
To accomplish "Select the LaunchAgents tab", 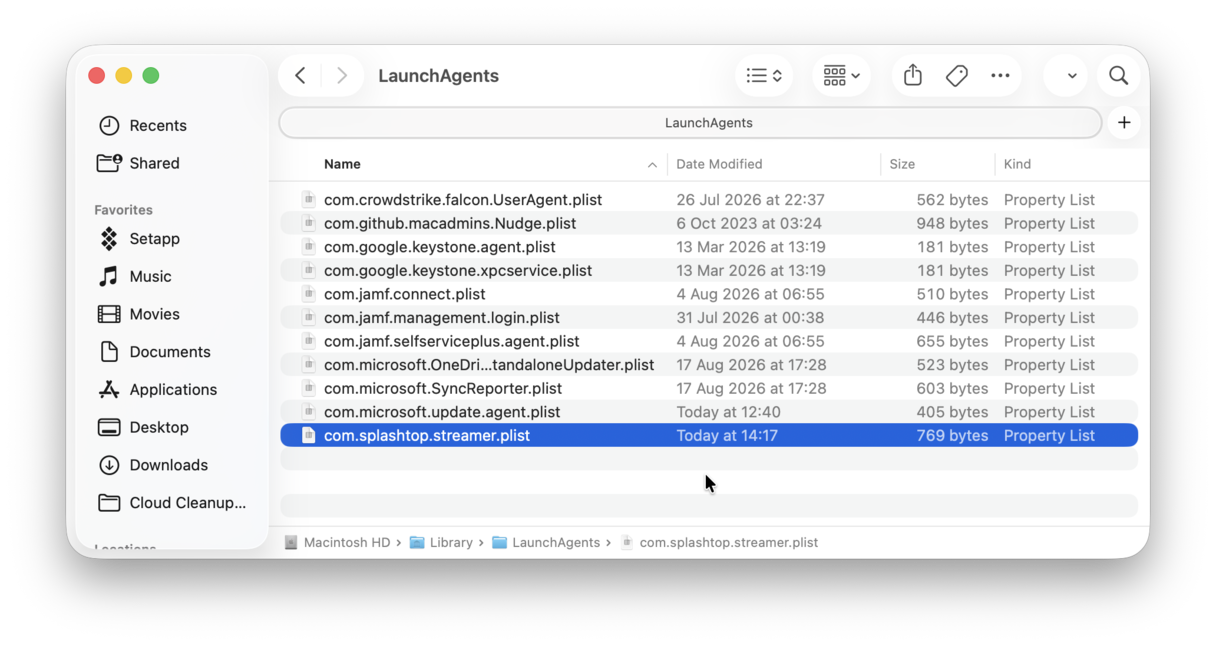I will [690, 123].
